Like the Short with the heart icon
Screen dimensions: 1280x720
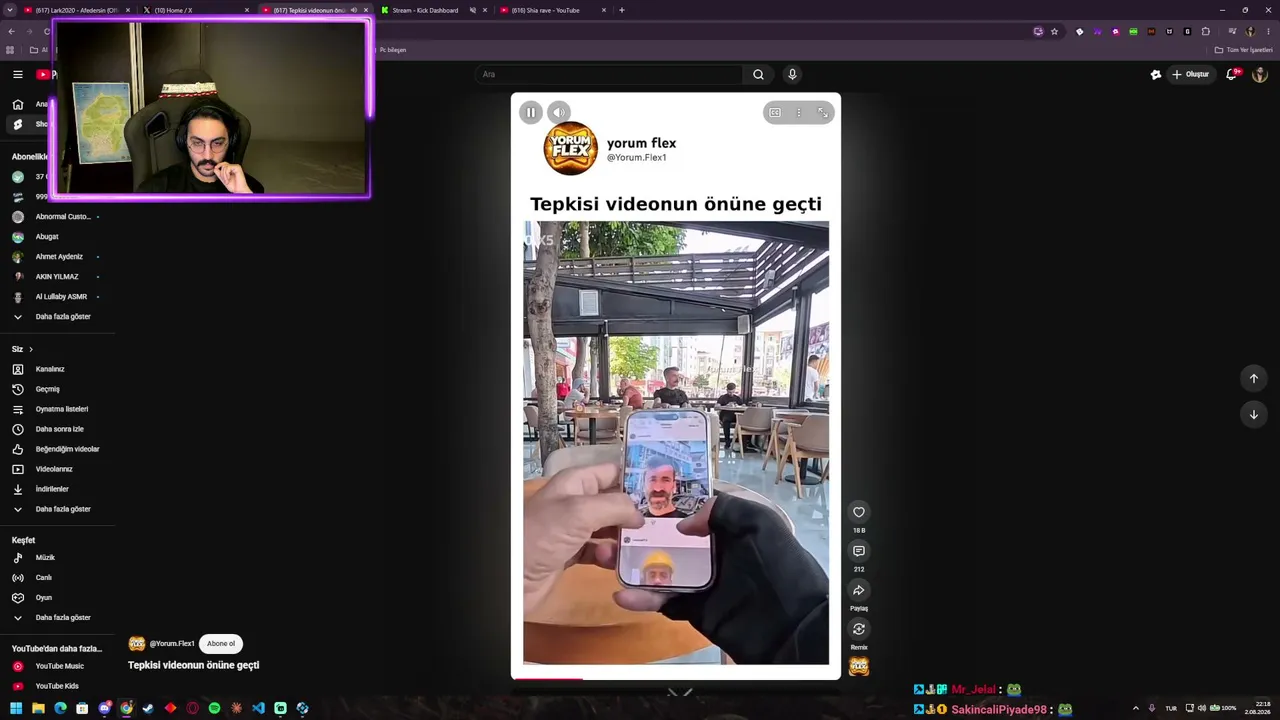click(858, 512)
